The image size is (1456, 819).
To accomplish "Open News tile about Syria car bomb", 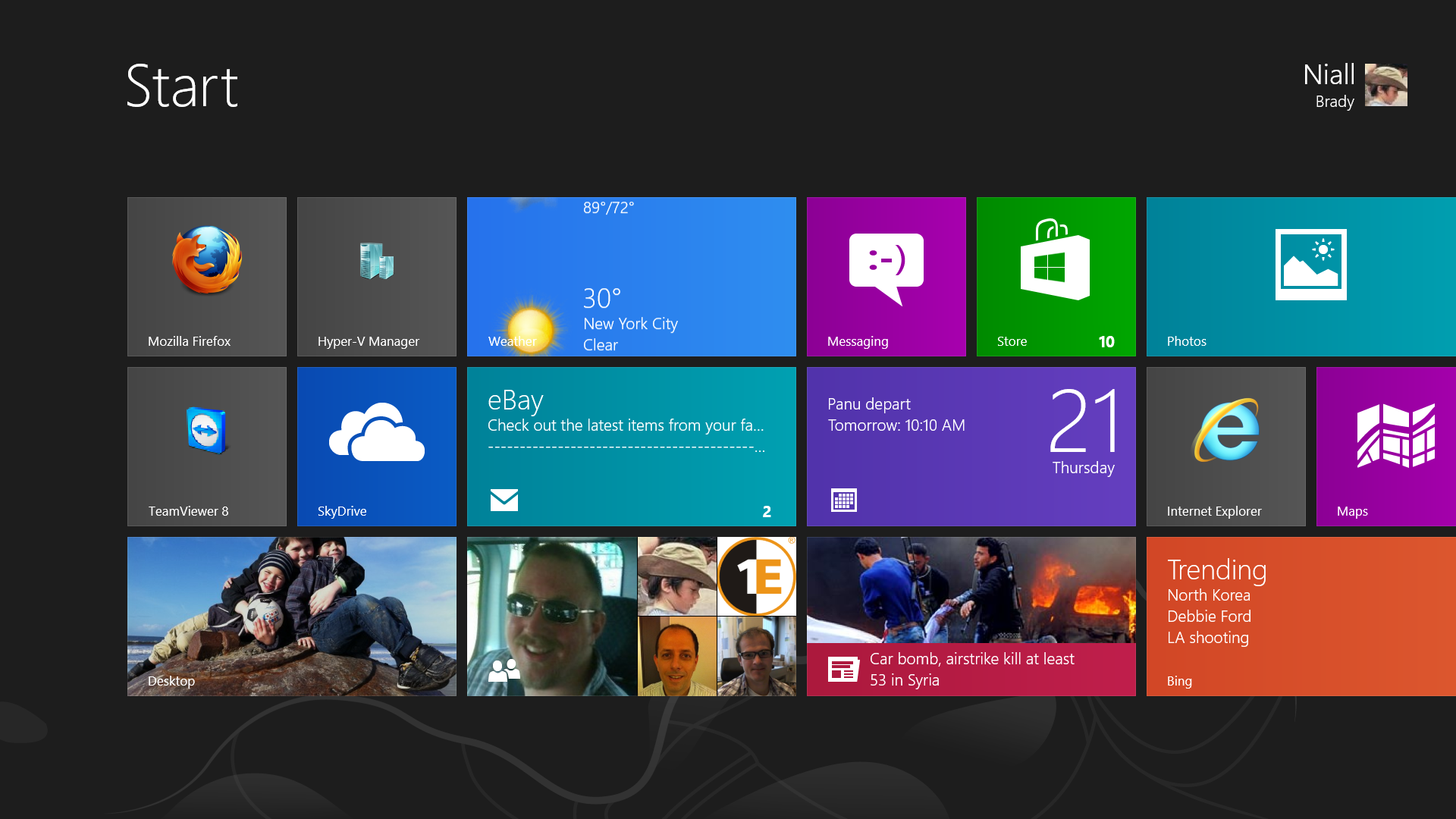I will click(x=971, y=617).
